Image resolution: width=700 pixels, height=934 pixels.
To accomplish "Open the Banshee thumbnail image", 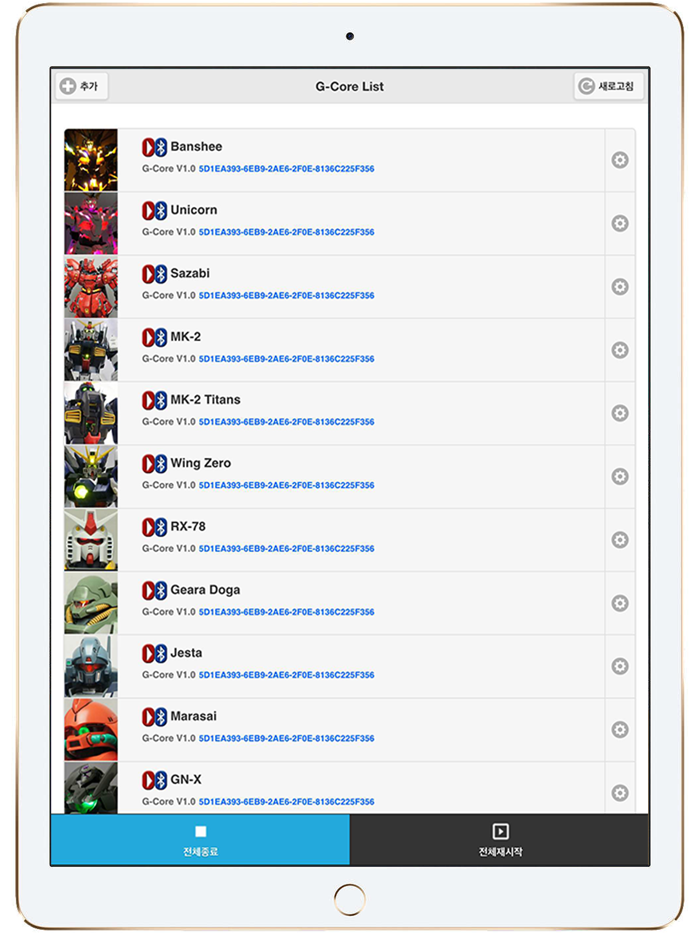I will pos(91,160).
